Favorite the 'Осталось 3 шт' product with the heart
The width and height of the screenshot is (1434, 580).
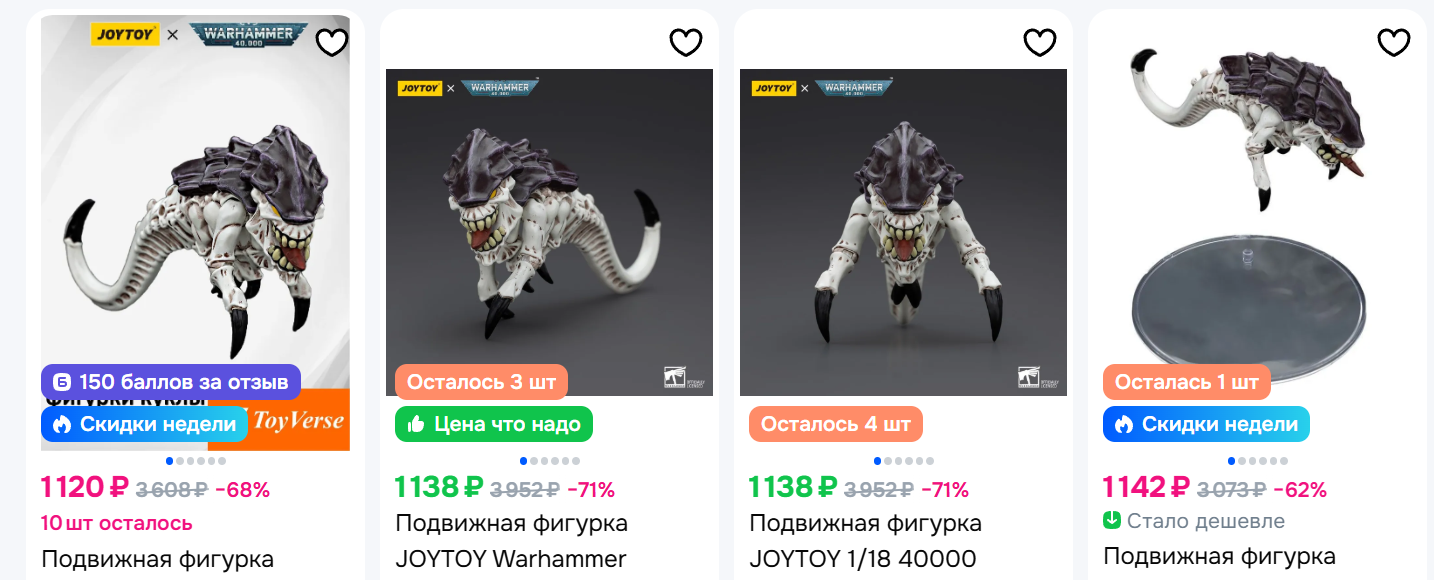click(686, 42)
